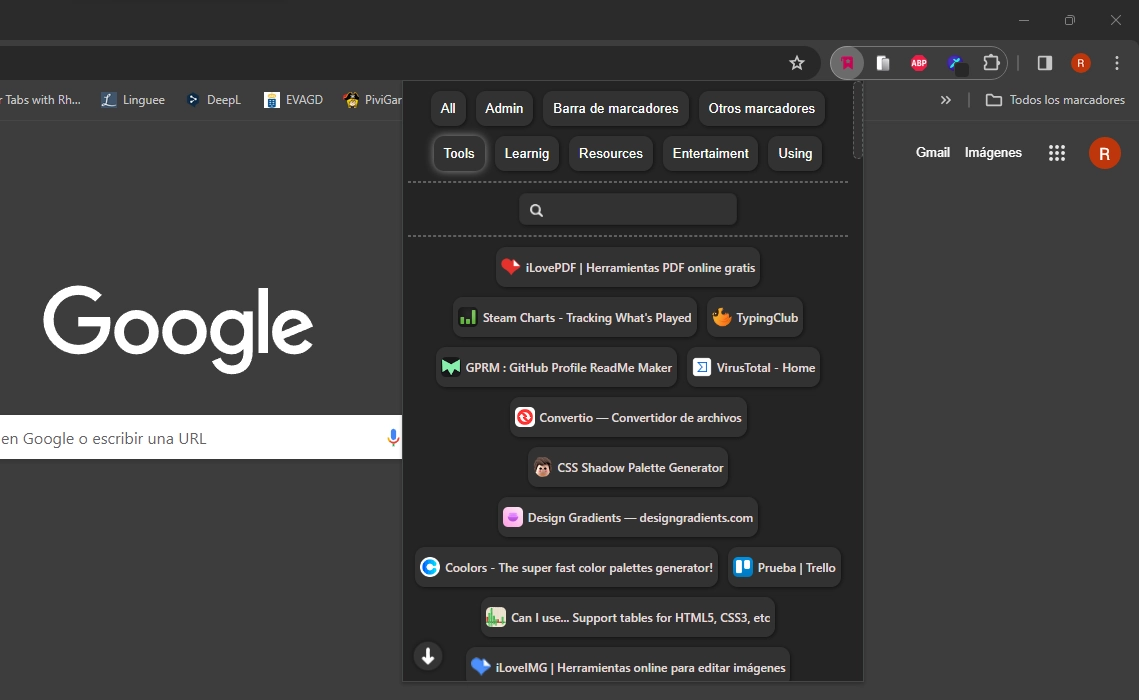Open Coolors color palettes generator bookmark
The width and height of the screenshot is (1139, 700).
coord(567,569)
